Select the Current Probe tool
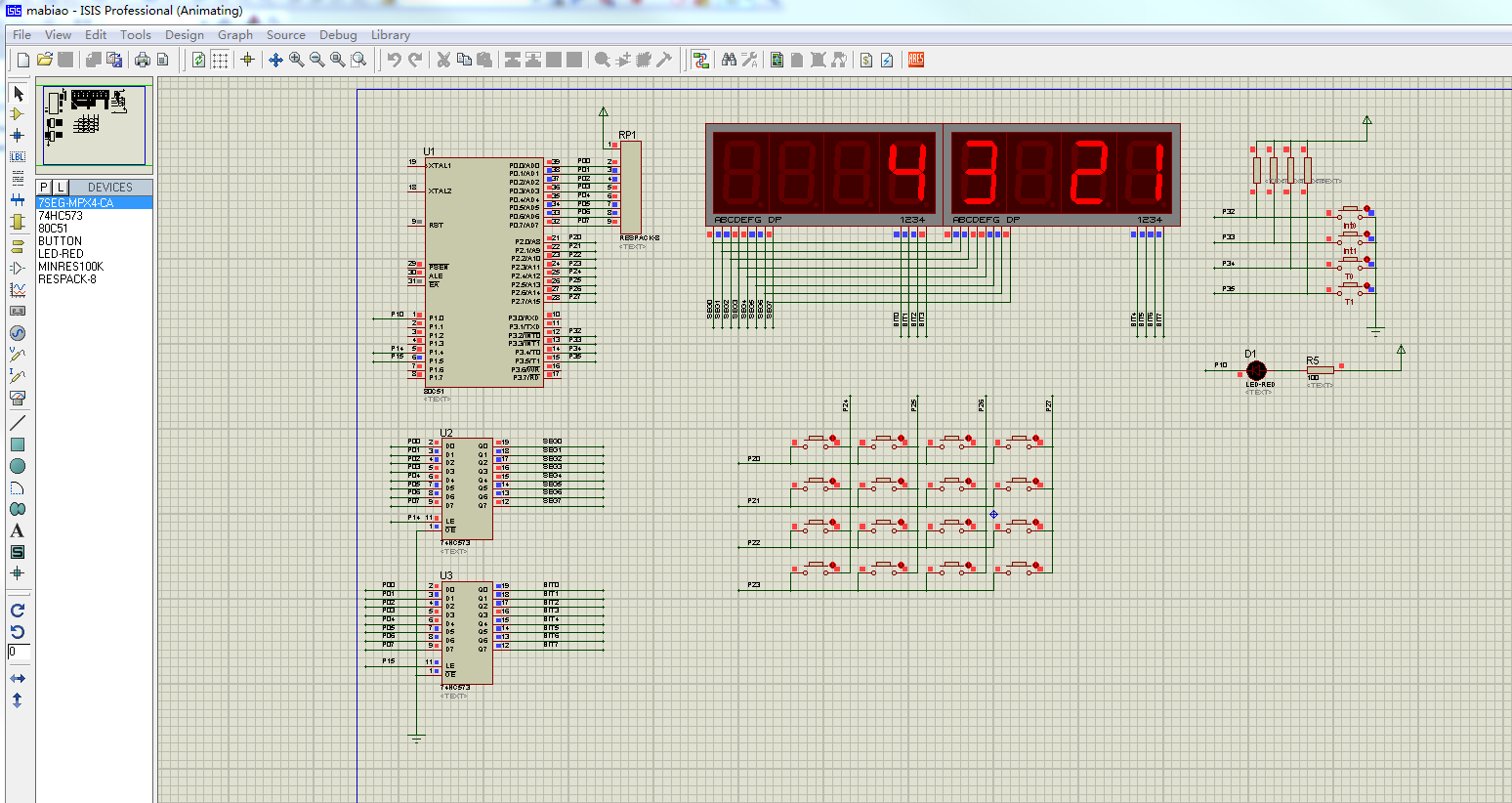This screenshot has height=803, width=1512. (x=18, y=376)
